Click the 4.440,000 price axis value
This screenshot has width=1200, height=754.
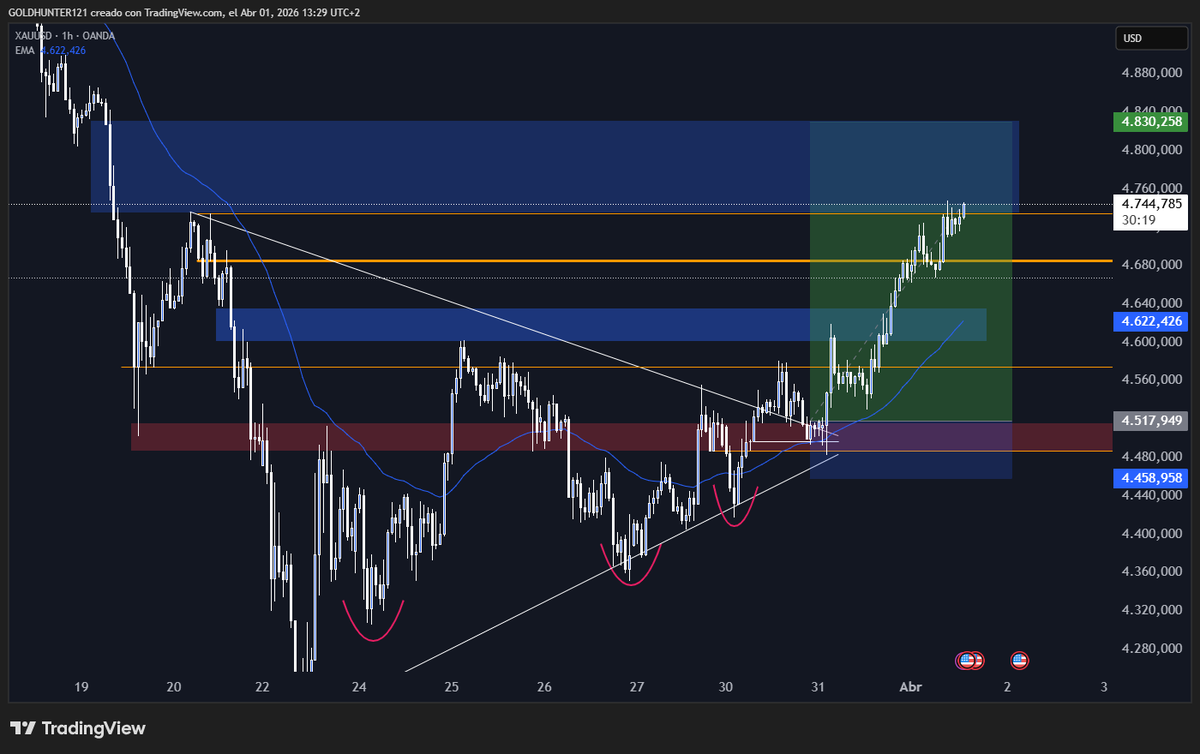(x=1152, y=495)
